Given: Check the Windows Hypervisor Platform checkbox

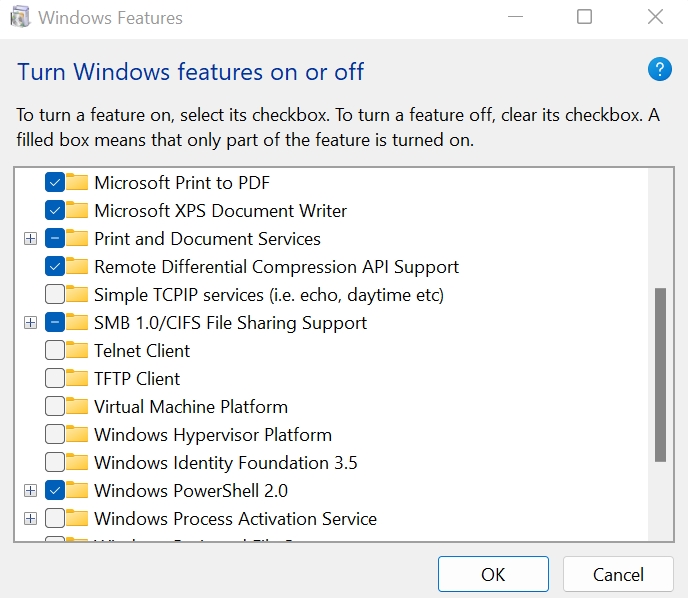Looking at the screenshot, I should pyautogui.click(x=55, y=435).
